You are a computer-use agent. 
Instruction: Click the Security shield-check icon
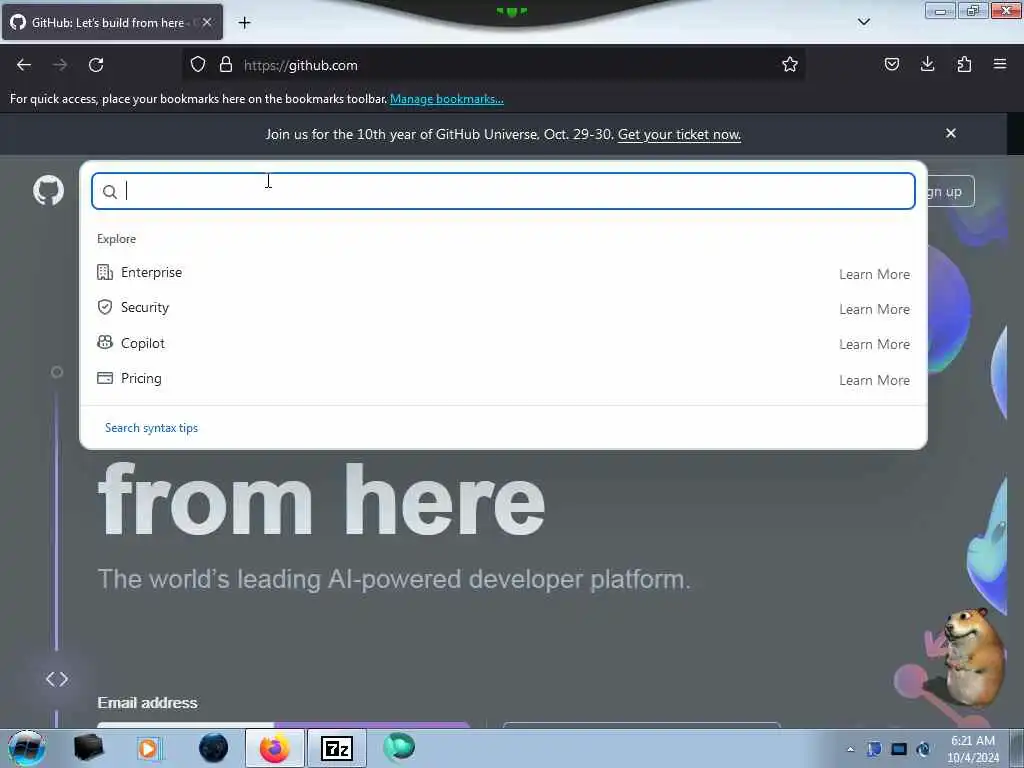(104, 308)
